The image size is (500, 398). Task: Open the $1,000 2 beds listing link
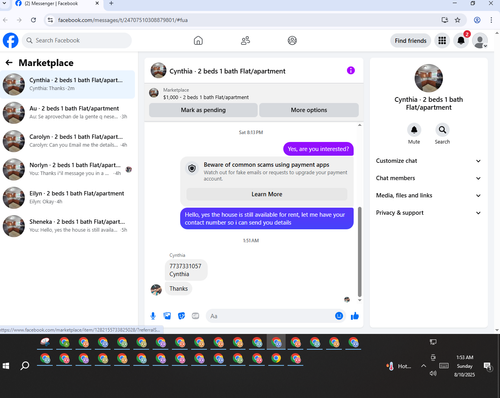[x=206, y=97]
